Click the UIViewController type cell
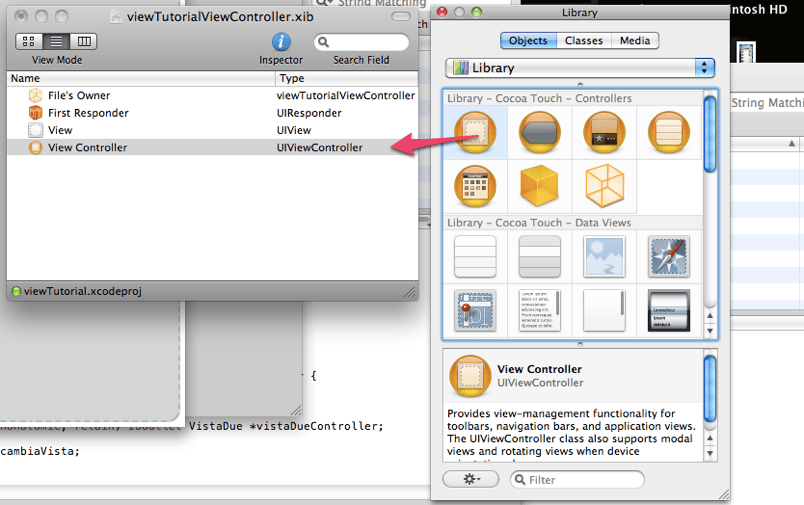Image resolution: width=804 pixels, height=505 pixels. [x=319, y=148]
